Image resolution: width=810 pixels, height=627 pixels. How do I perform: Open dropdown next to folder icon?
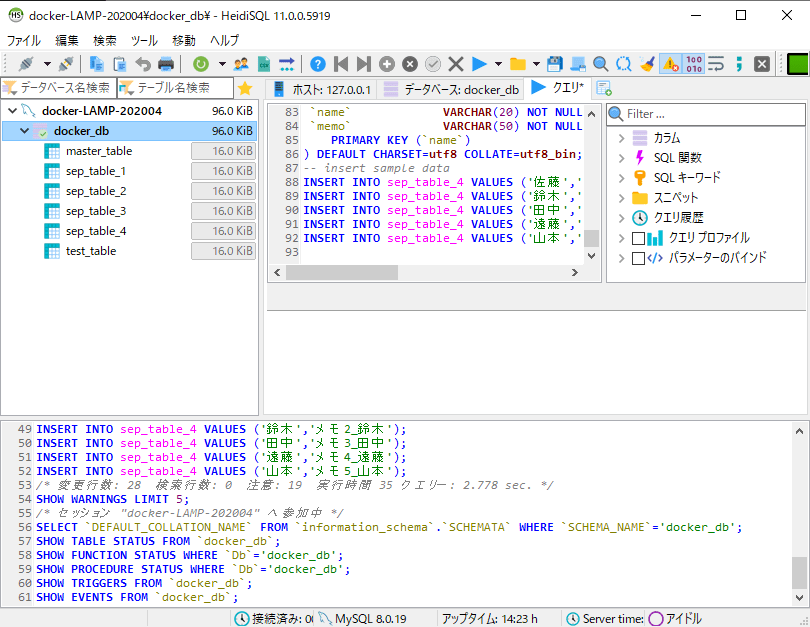[536, 64]
